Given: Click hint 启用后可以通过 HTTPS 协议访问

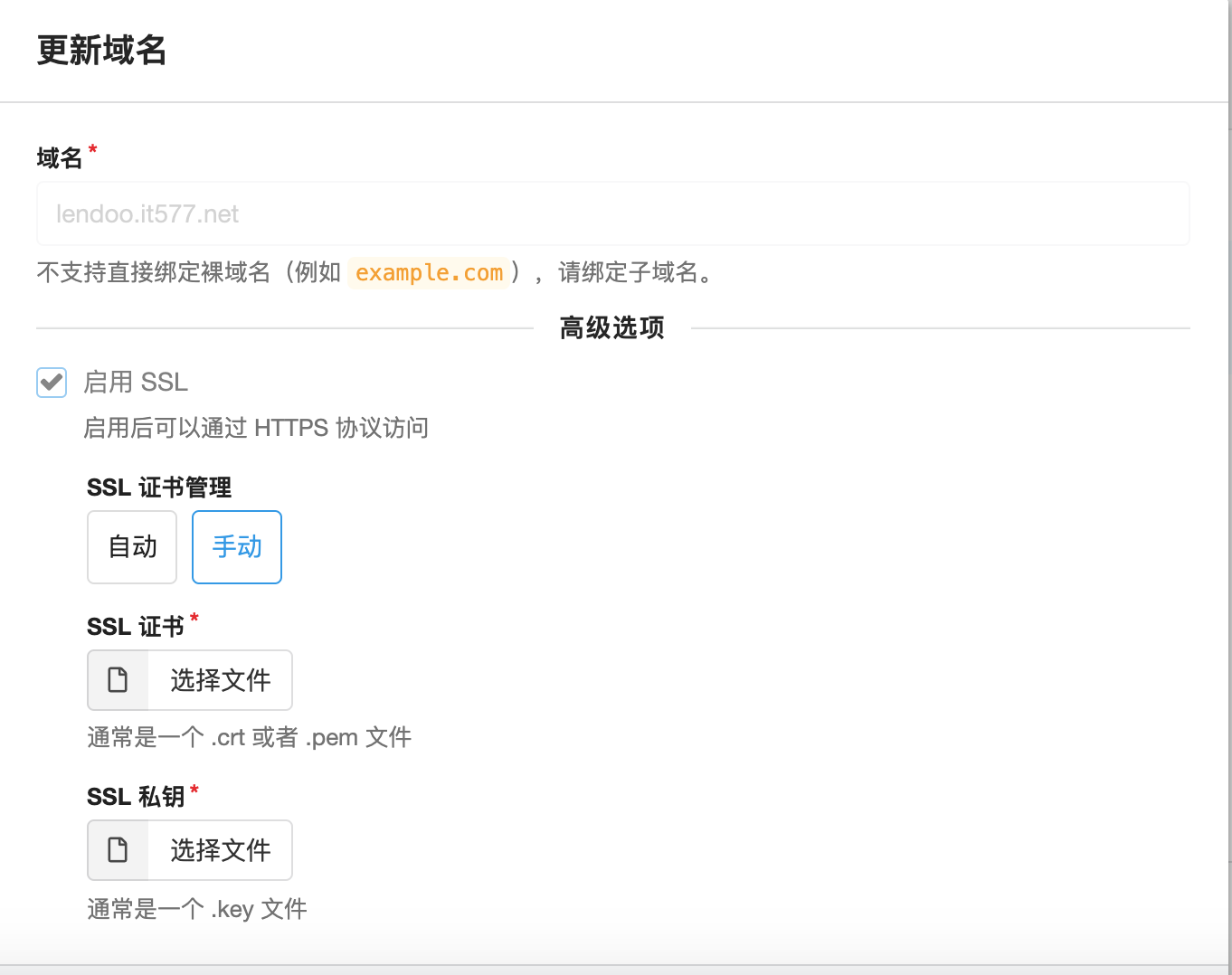Looking at the screenshot, I should 256,427.
